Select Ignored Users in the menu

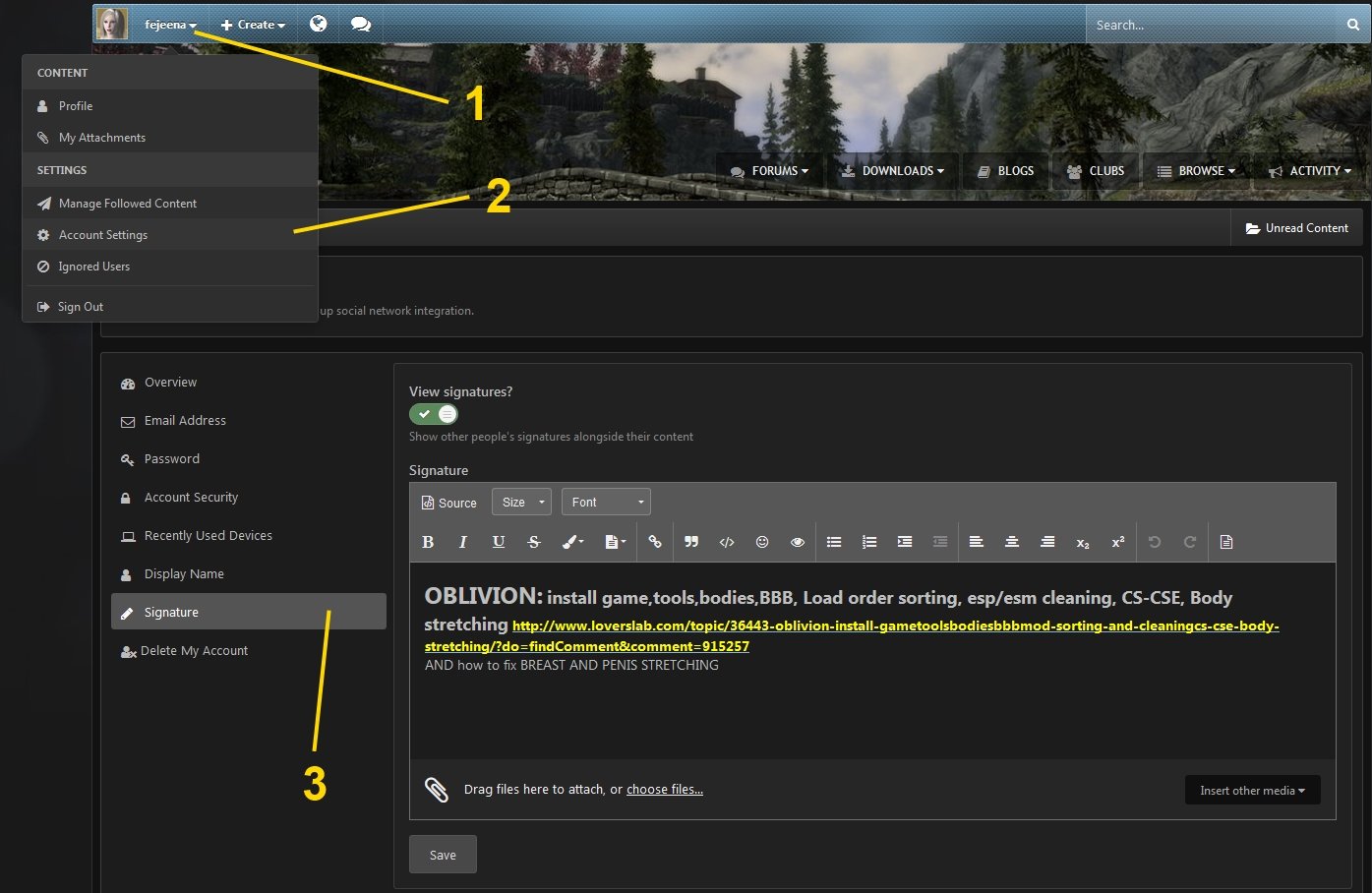click(170, 267)
